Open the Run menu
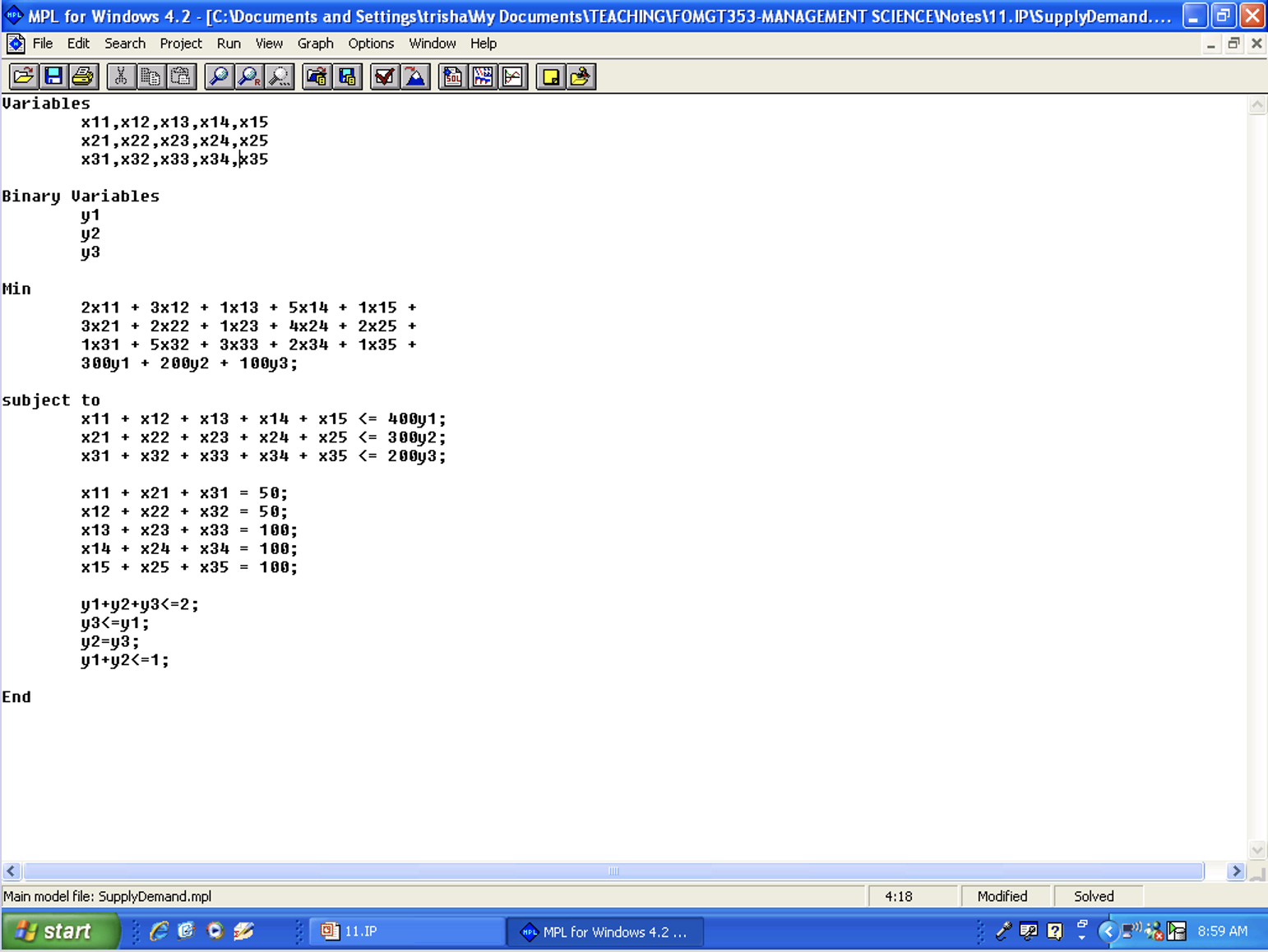 coord(229,44)
